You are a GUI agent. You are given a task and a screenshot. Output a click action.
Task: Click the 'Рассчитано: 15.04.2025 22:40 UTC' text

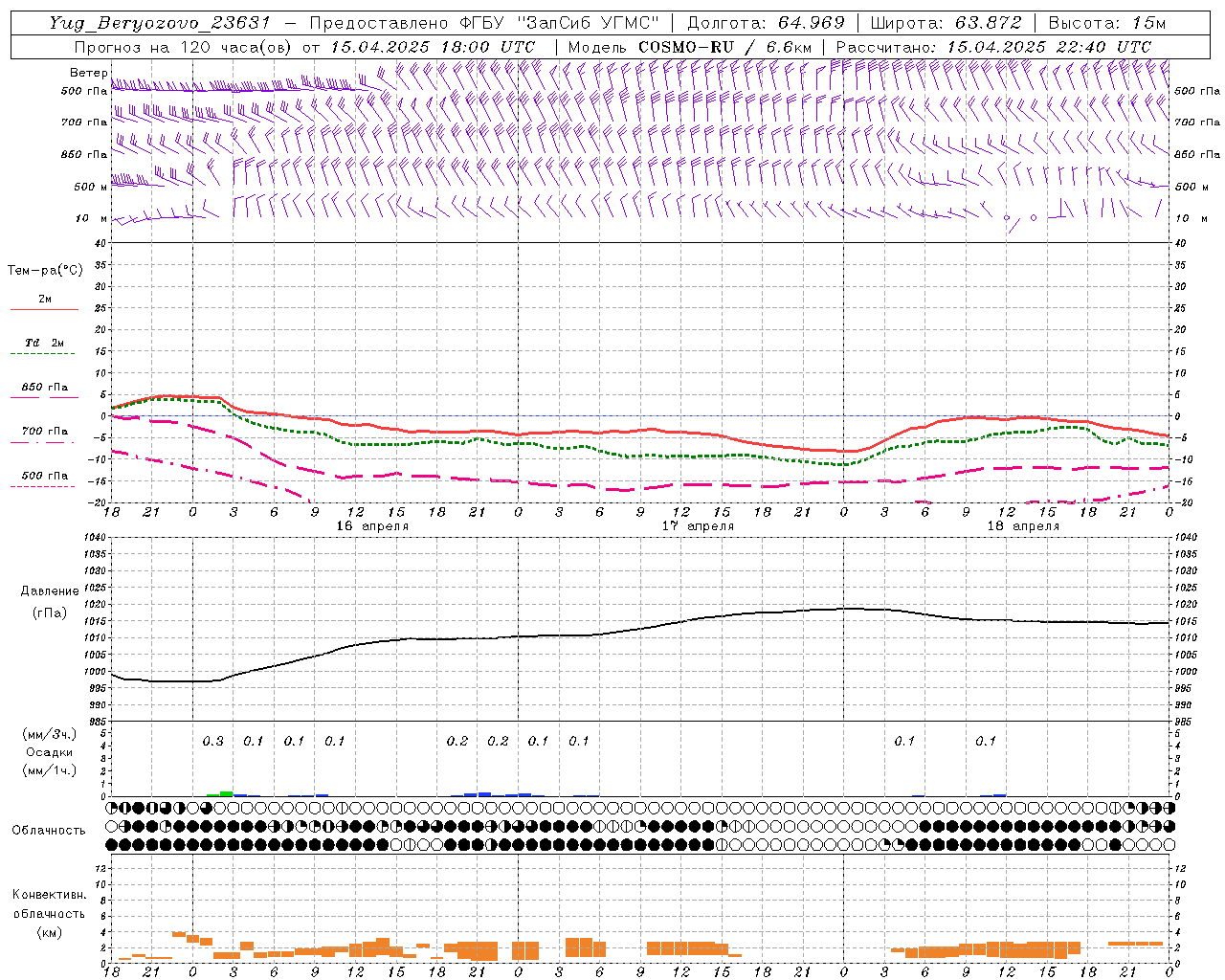click(x=993, y=47)
